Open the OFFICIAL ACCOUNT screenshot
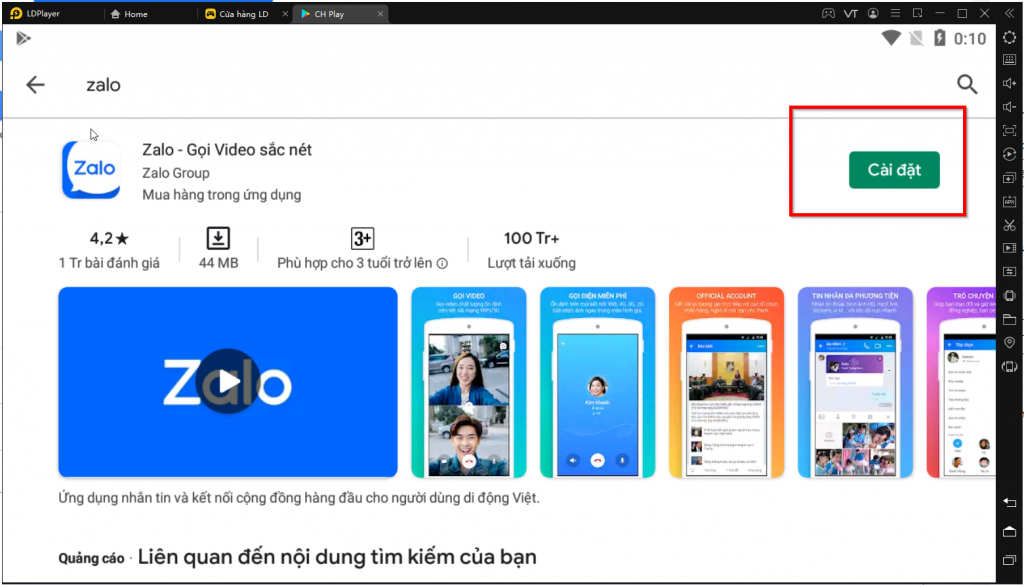The width and height of the screenshot is (1024, 585). pyautogui.click(x=726, y=382)
